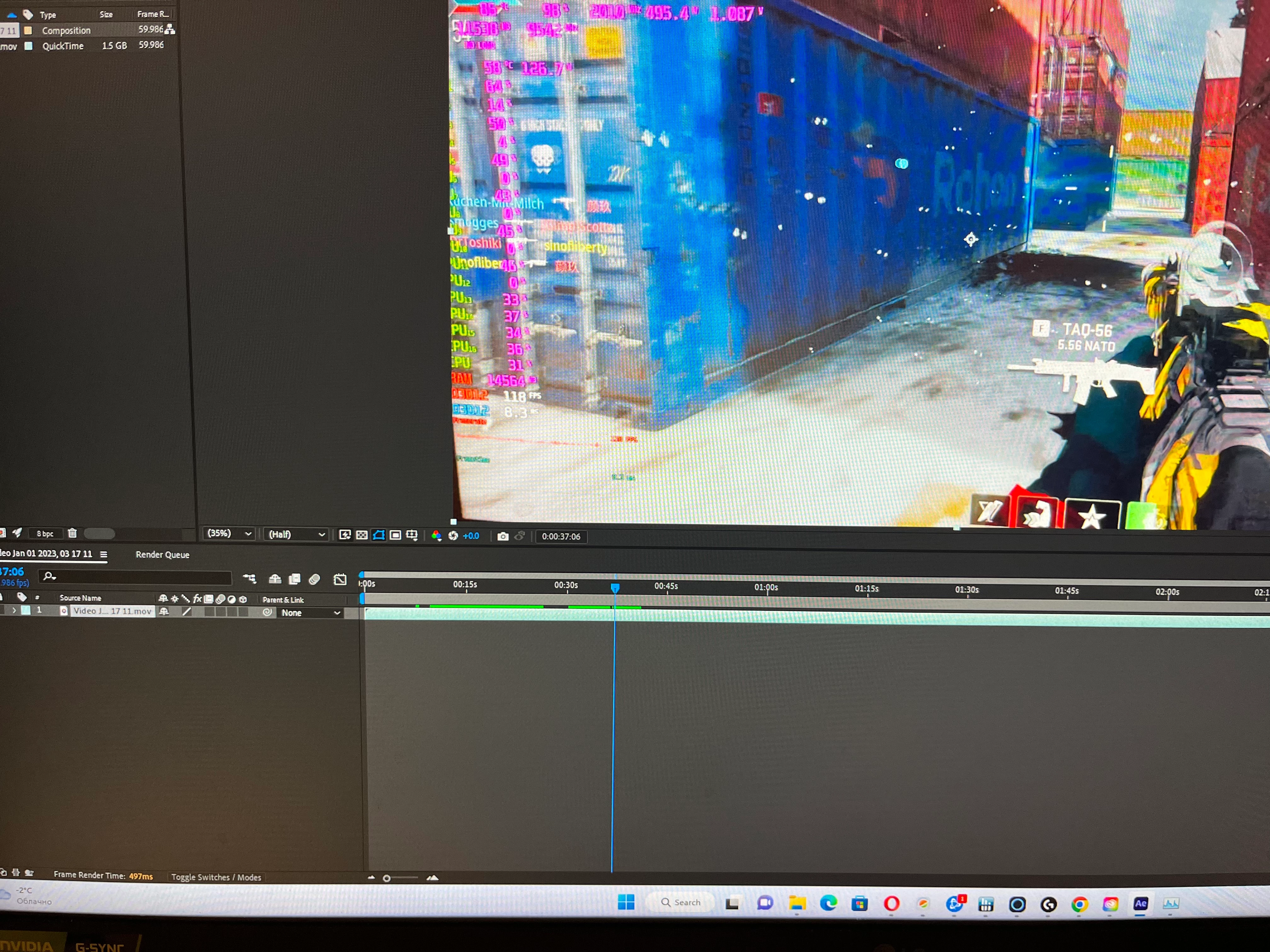The height and width of the screenshot is (952, 1270).
Task: Toggle mask and shape path visibility
Action: [379, 535]
